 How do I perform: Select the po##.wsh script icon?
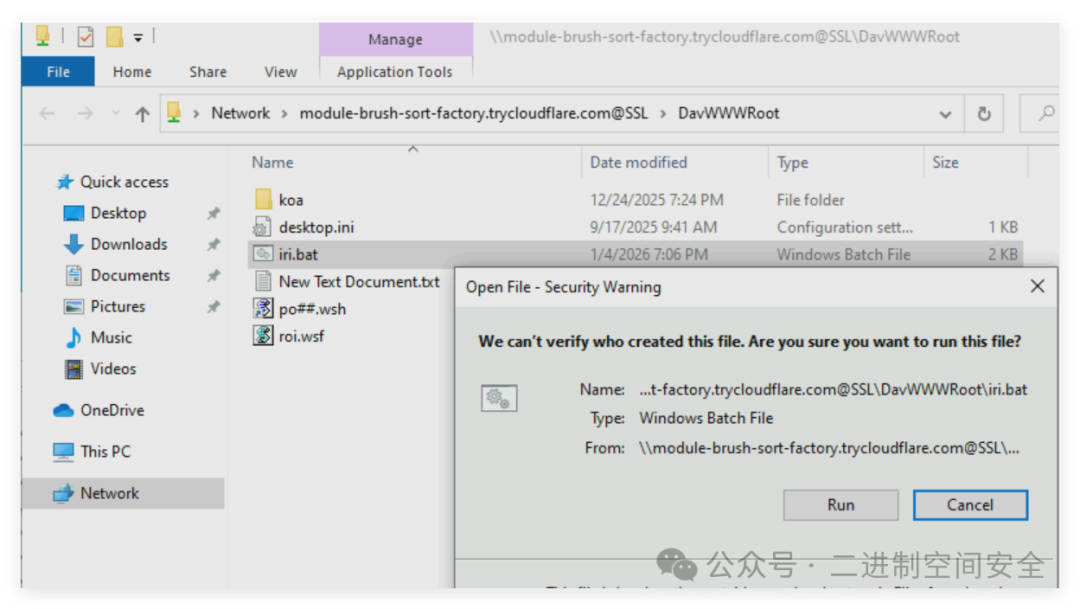tap(262, 309)
